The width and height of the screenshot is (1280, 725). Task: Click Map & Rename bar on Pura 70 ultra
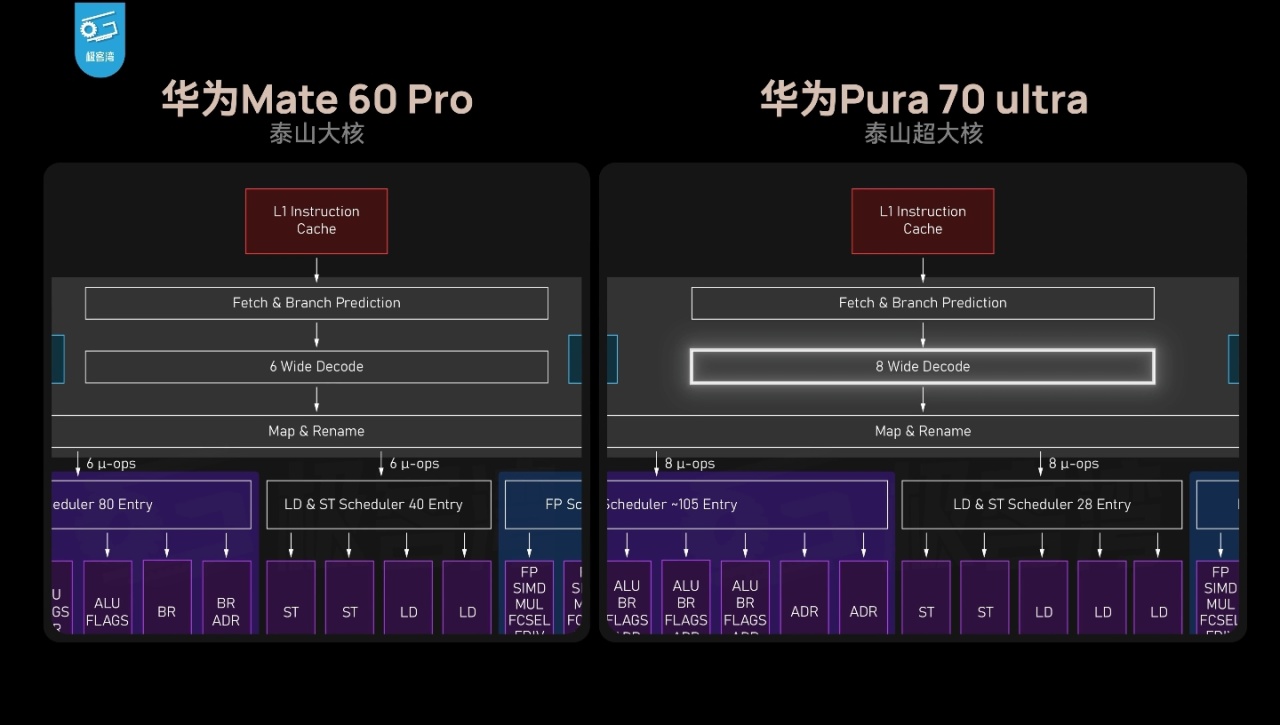tap(922, 431)
